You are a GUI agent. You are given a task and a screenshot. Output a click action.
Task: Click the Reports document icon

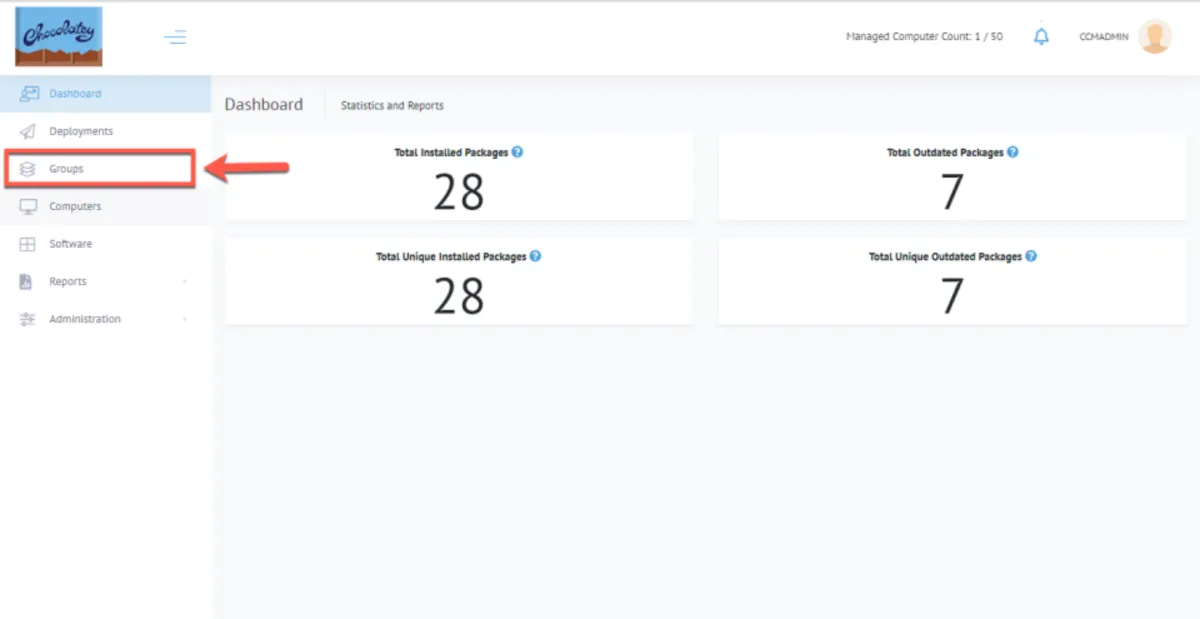pyautogui.click(x=27, y=282)
